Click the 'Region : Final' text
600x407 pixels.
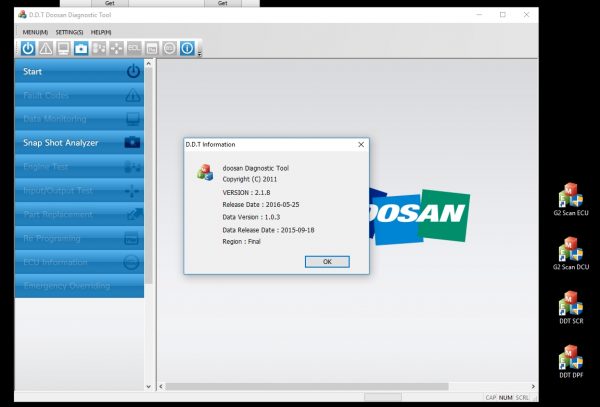241,242
